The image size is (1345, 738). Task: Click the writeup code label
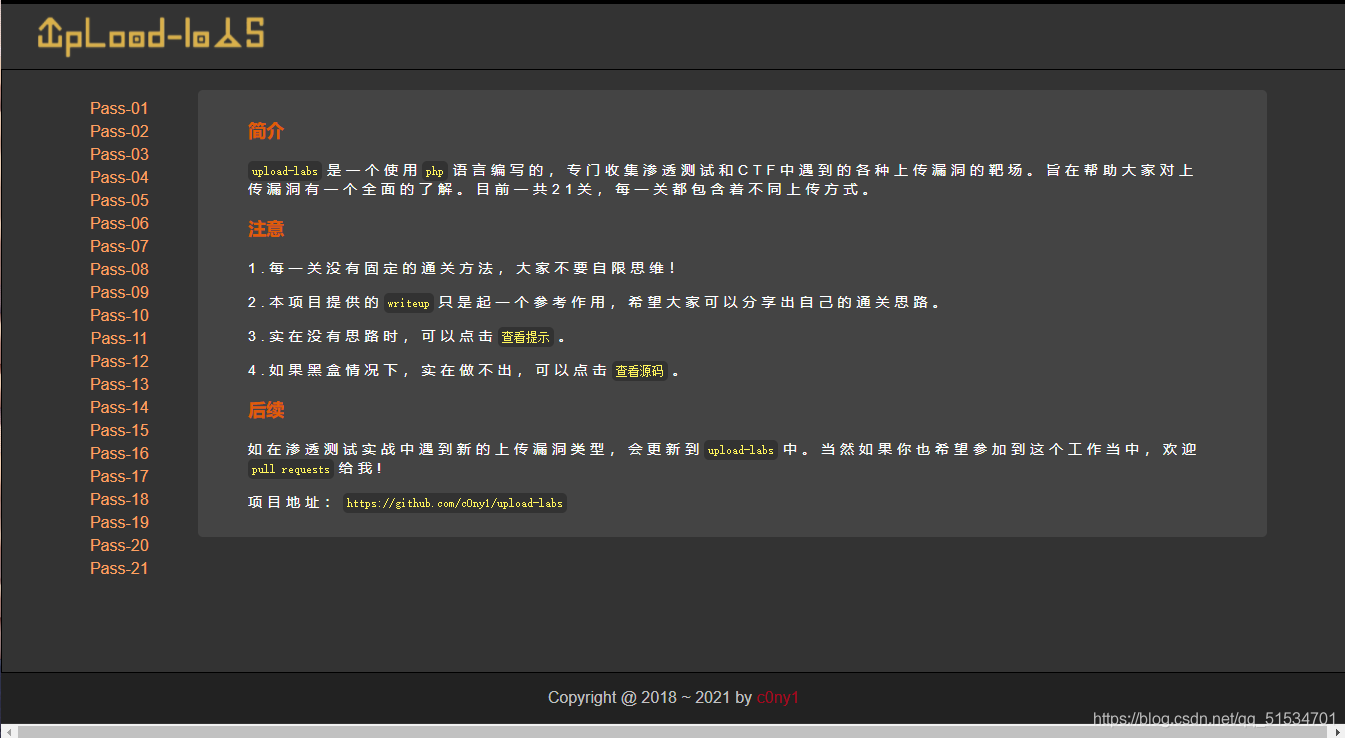pyautogui.click(x=408, y=303)
